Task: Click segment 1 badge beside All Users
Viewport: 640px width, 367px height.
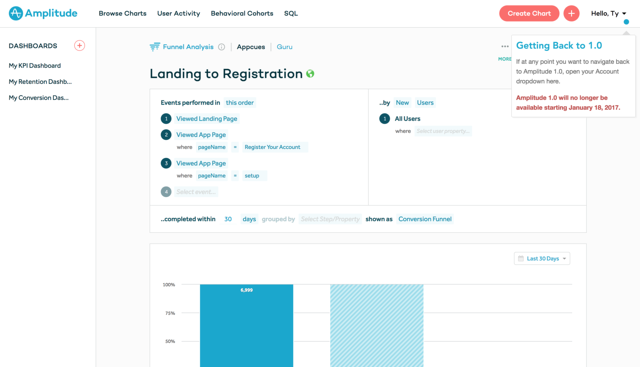Action: coord(384,119)
